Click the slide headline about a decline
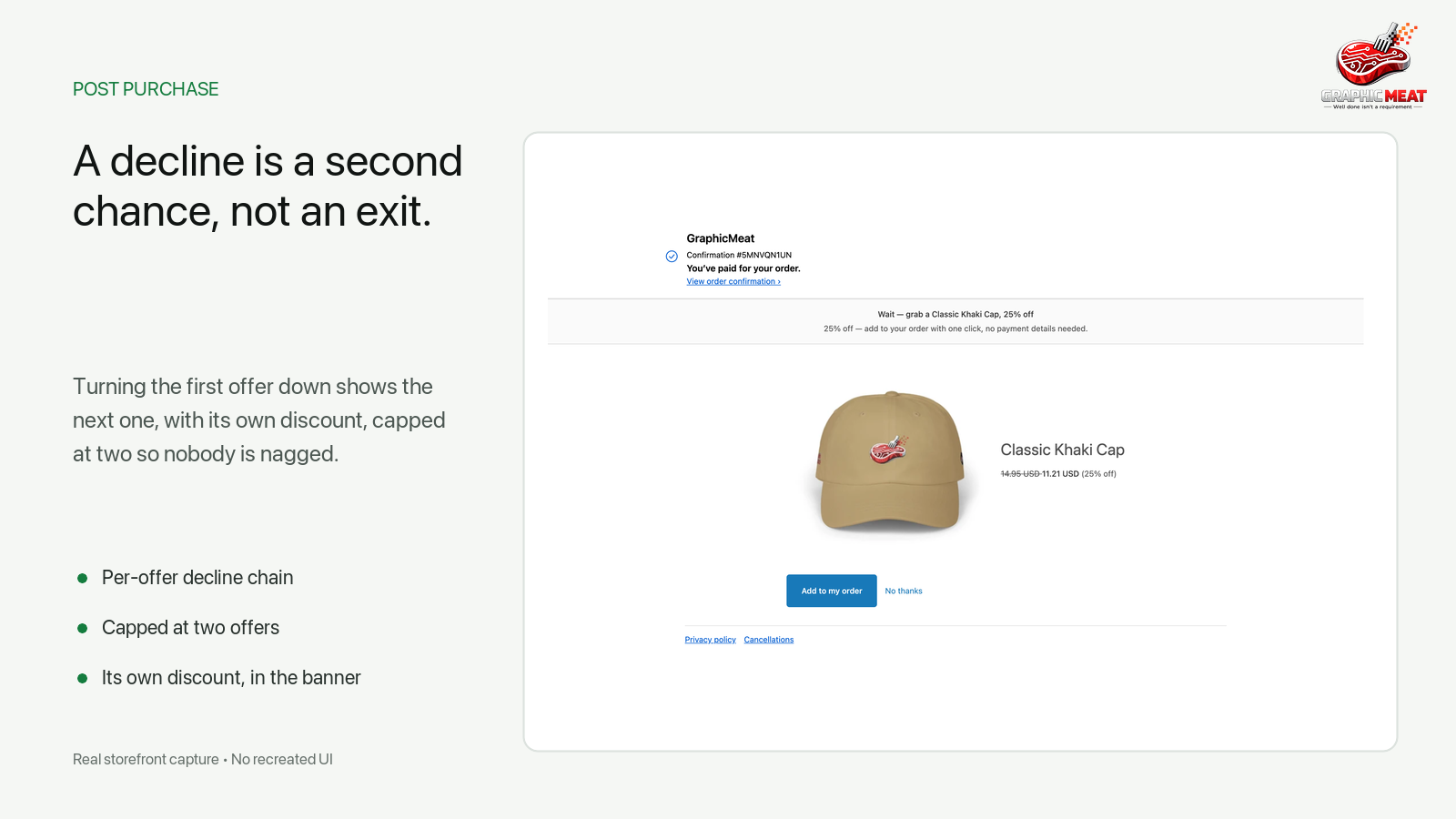 [x=268, y=187]
